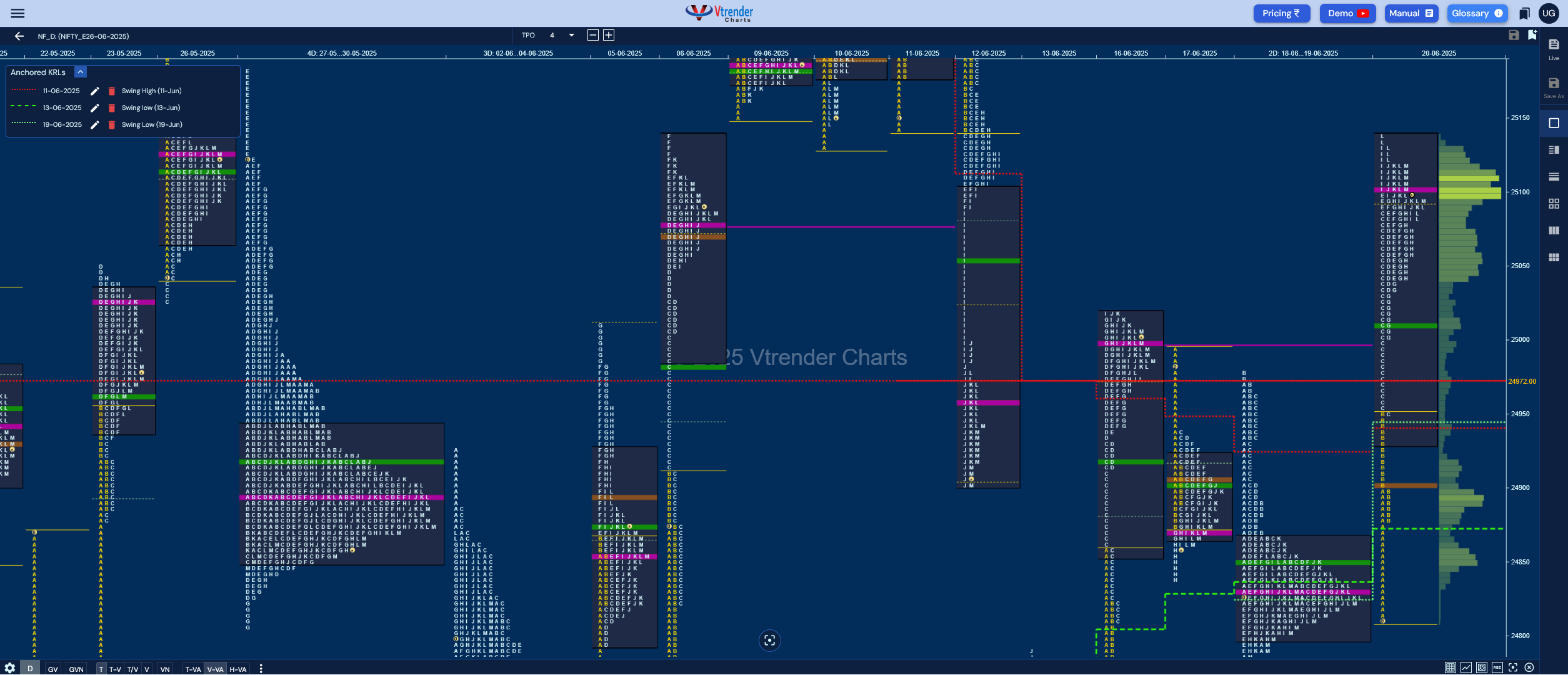Collapse the Anchored KRLs panel
Image resolution: width=1568 pixels, height=675 pixels.
[81, 72]
